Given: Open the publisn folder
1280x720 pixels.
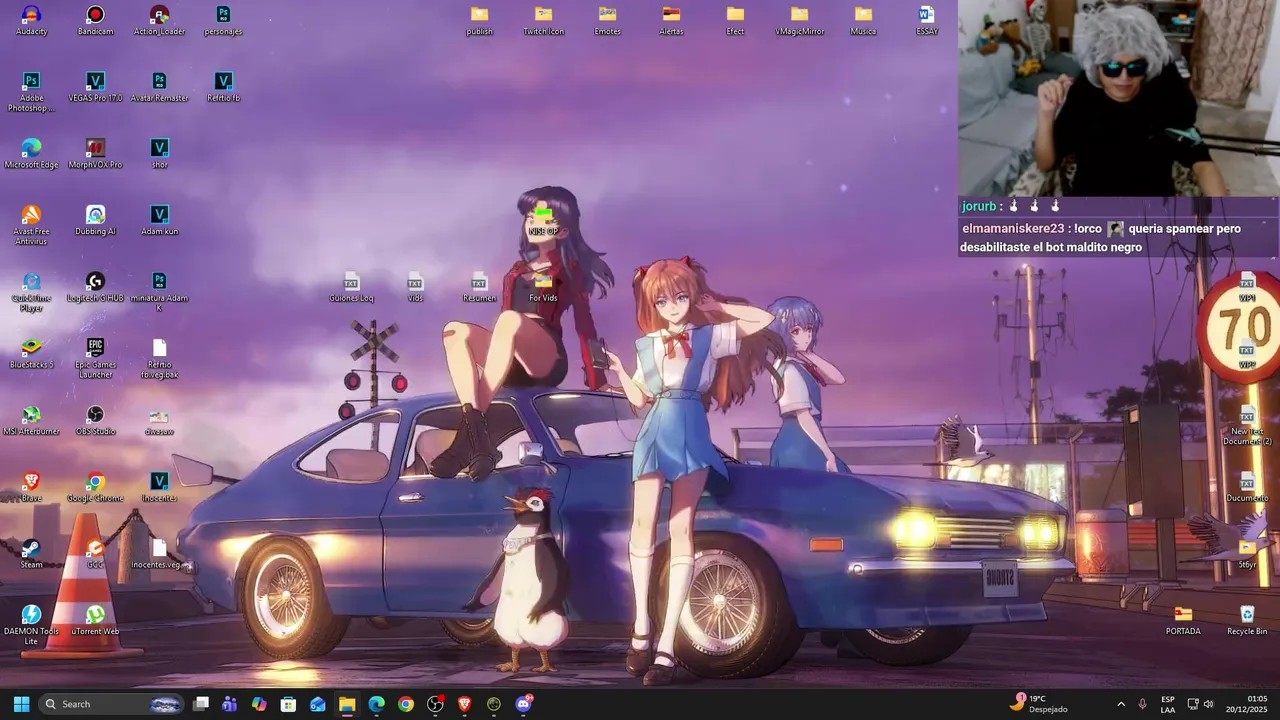Looking at the screenshot, I should tap(479, 21).
